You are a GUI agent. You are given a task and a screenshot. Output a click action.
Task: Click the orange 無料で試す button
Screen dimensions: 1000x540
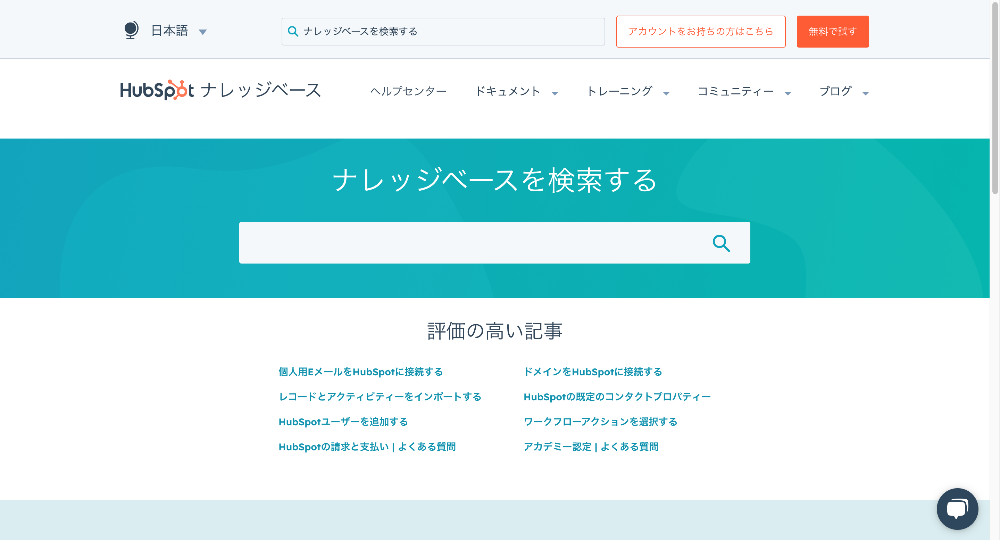(832, 31)
